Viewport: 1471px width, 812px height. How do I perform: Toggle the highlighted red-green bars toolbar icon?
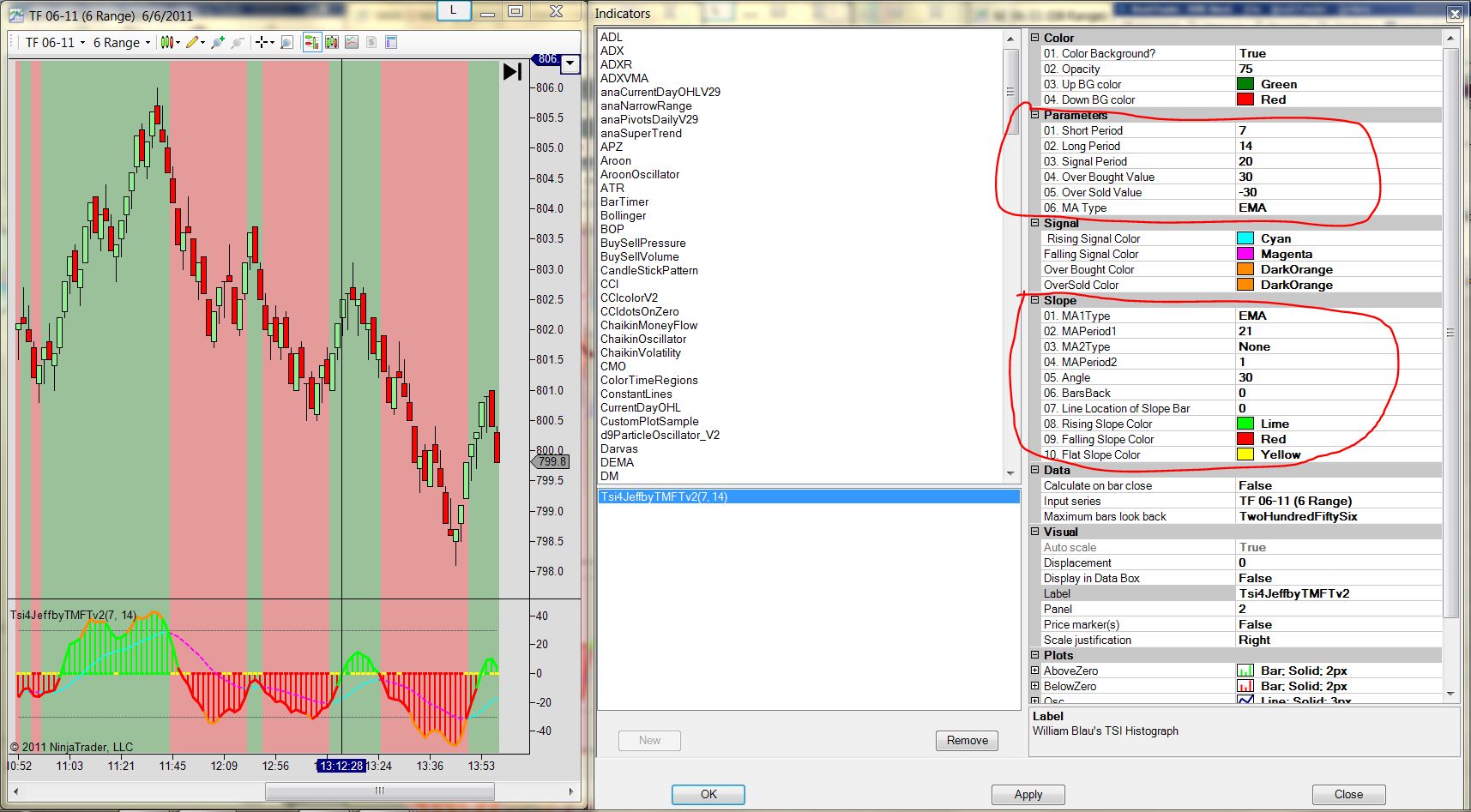[x=312, y=42]
